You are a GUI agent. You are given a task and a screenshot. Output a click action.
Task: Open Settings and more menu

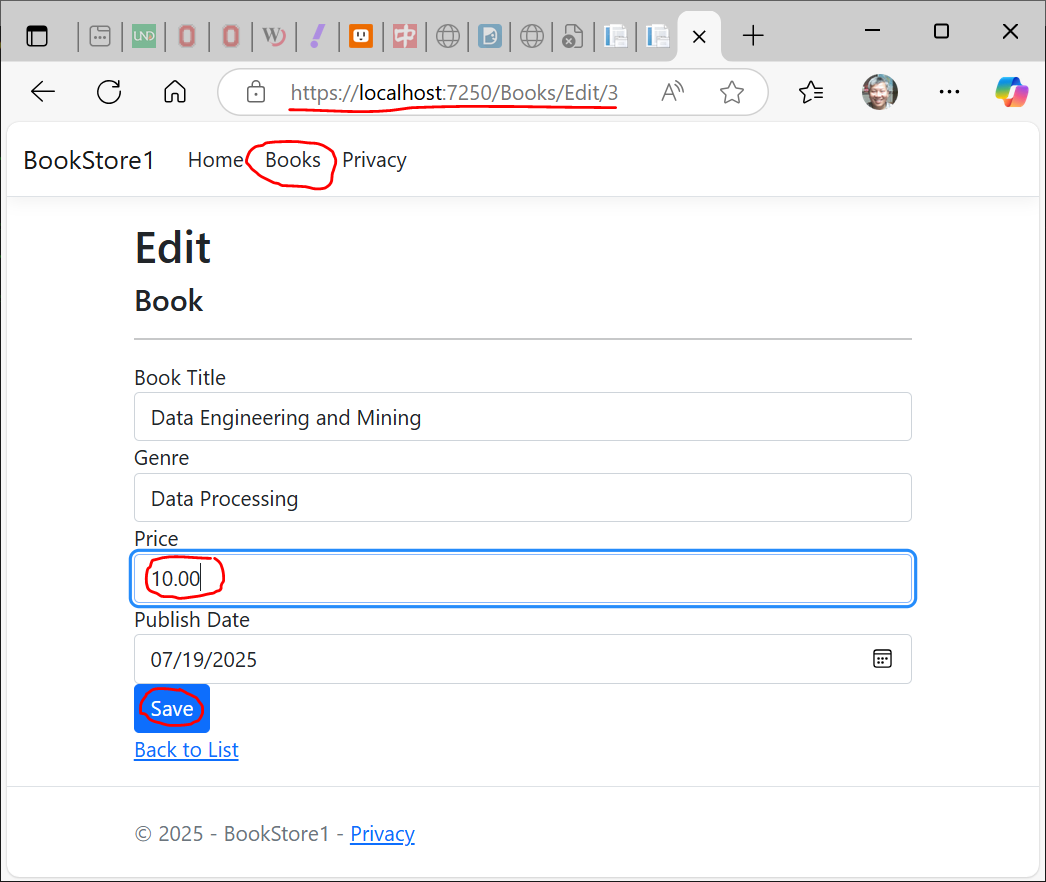(x=949, y=92)
